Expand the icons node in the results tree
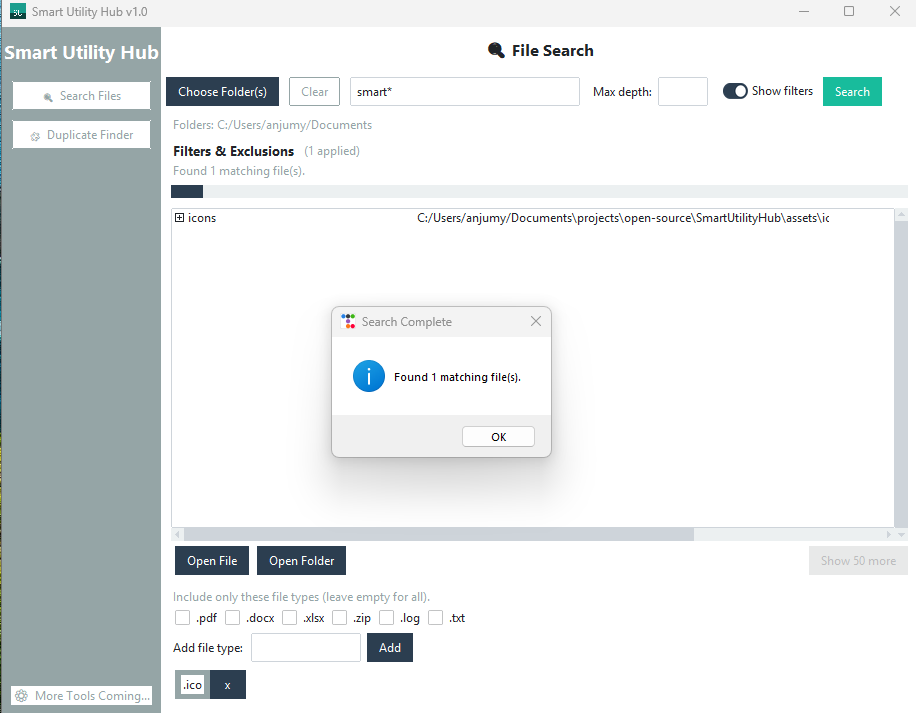Viewport: 916px width, 713px height. click(179, 217)
